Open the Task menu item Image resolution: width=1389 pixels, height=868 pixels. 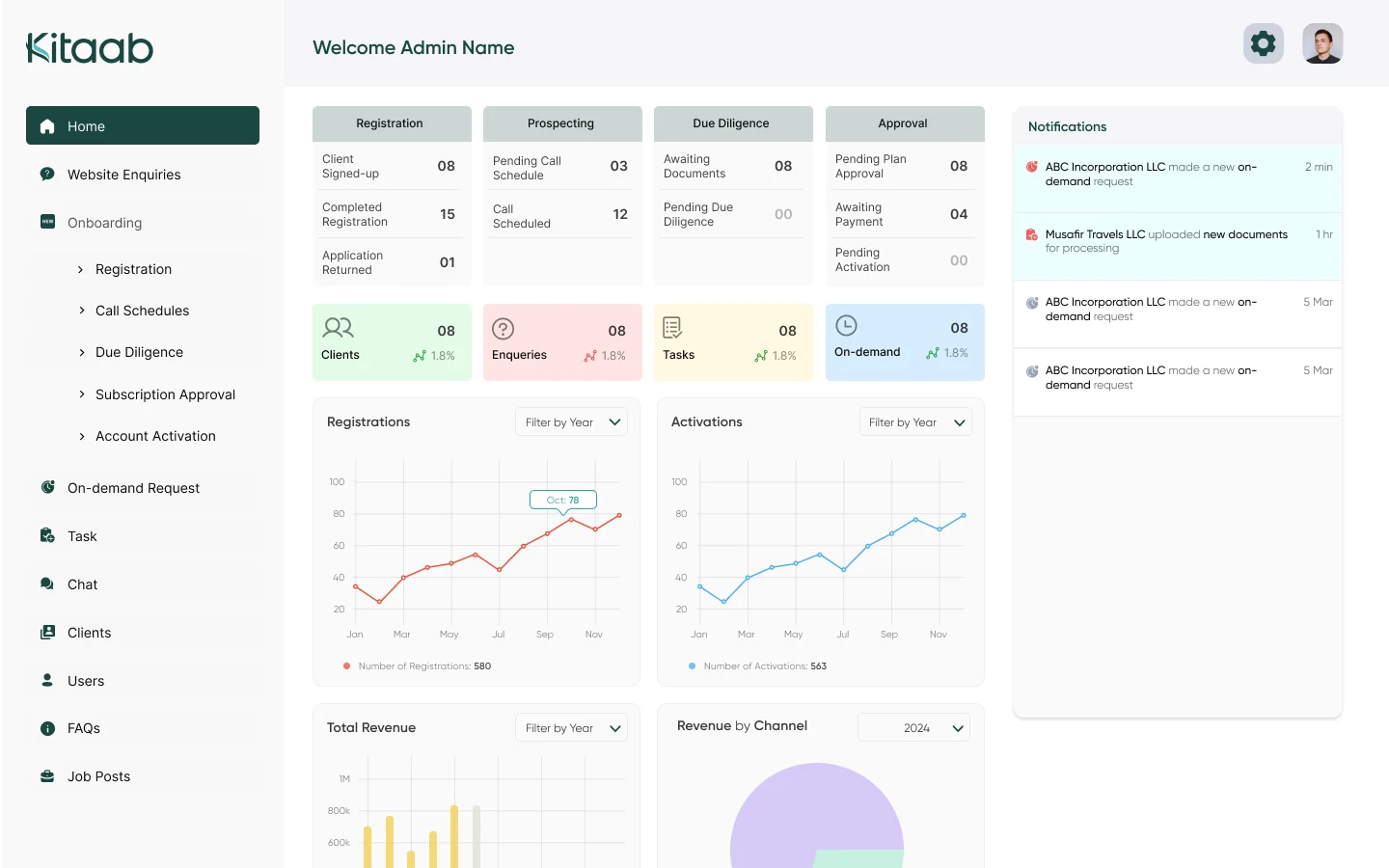pos(143,535)
